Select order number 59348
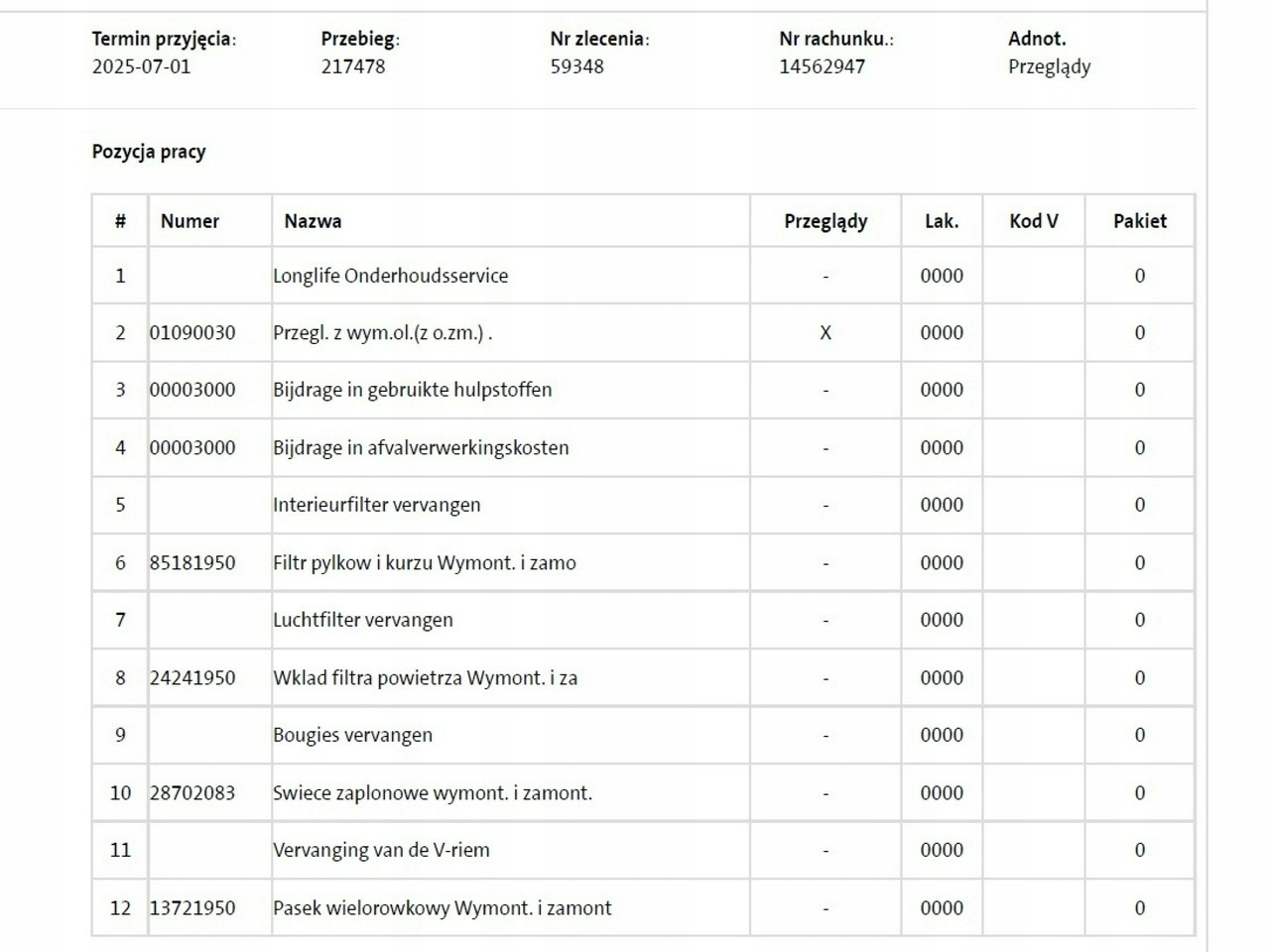 (x=576, y=66)
